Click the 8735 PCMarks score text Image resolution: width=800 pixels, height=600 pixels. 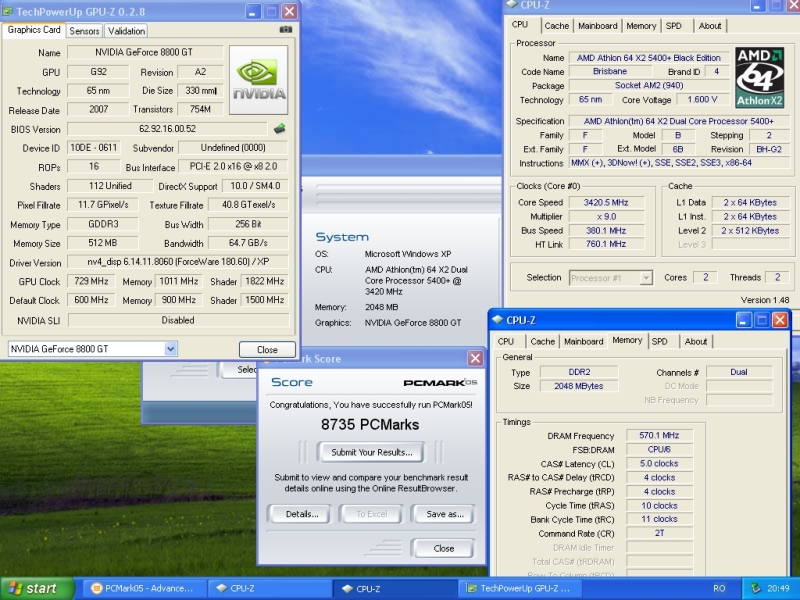point(370,424)
